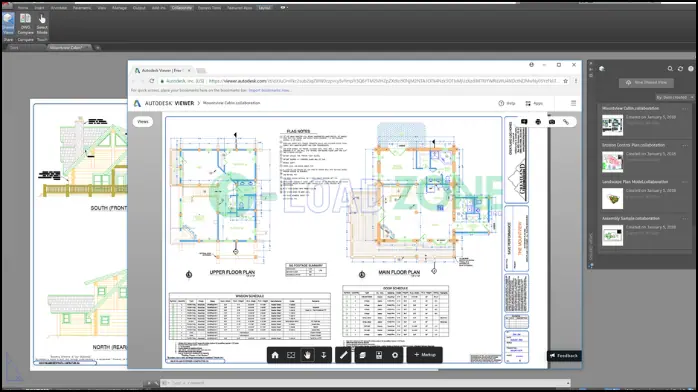Open the Home ribbon tab

23,8
